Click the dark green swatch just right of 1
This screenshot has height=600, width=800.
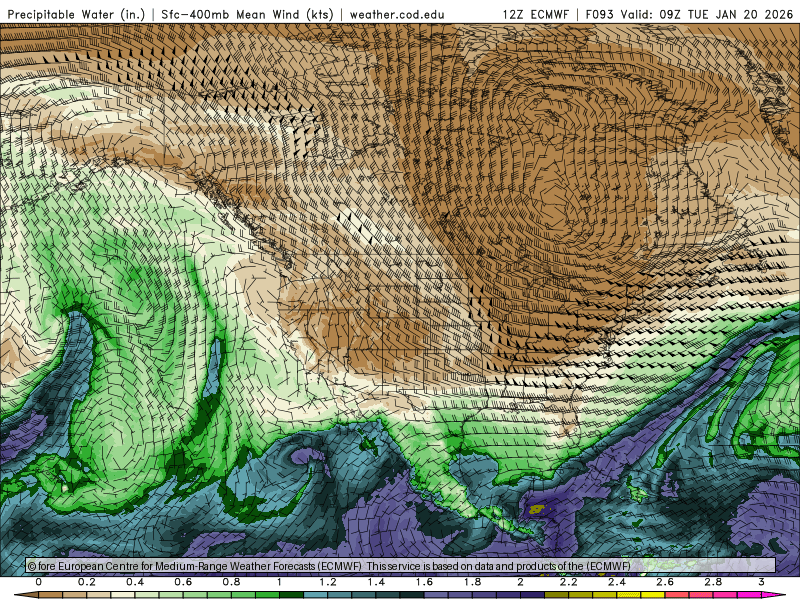[x=292, y=595]
